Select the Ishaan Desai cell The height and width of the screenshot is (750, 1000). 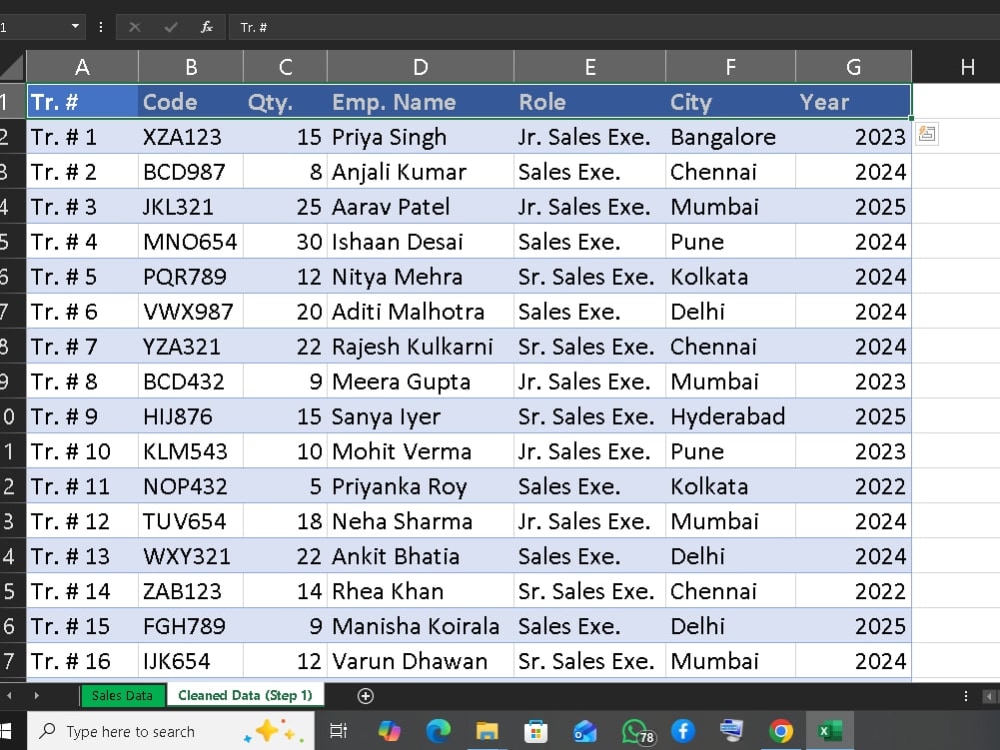click(420, 242)
